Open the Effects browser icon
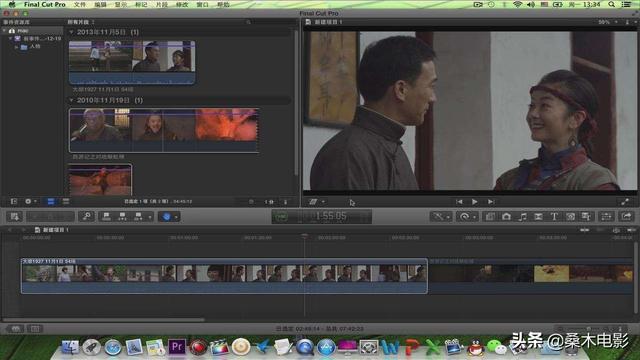This screenshot has width=640, height=360. pyautogui.click(x=490, y=216)
